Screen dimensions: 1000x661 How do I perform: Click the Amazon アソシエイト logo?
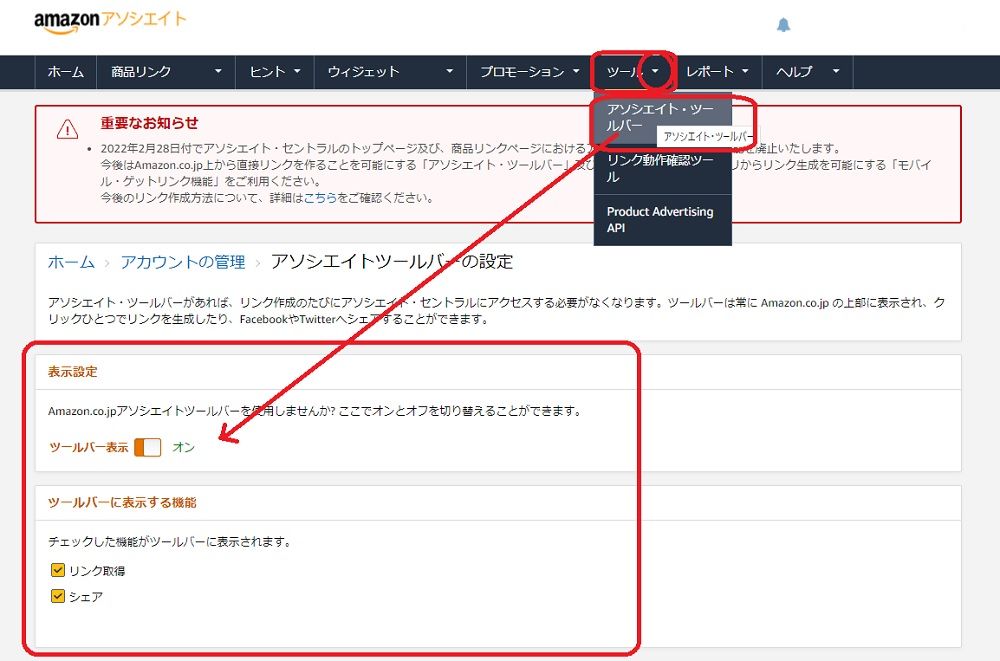click(x=110, y=21)
